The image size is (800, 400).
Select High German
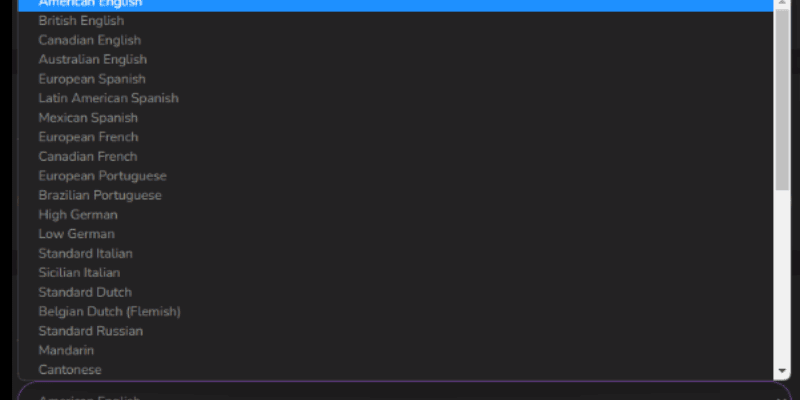click(x=395, y=215)
